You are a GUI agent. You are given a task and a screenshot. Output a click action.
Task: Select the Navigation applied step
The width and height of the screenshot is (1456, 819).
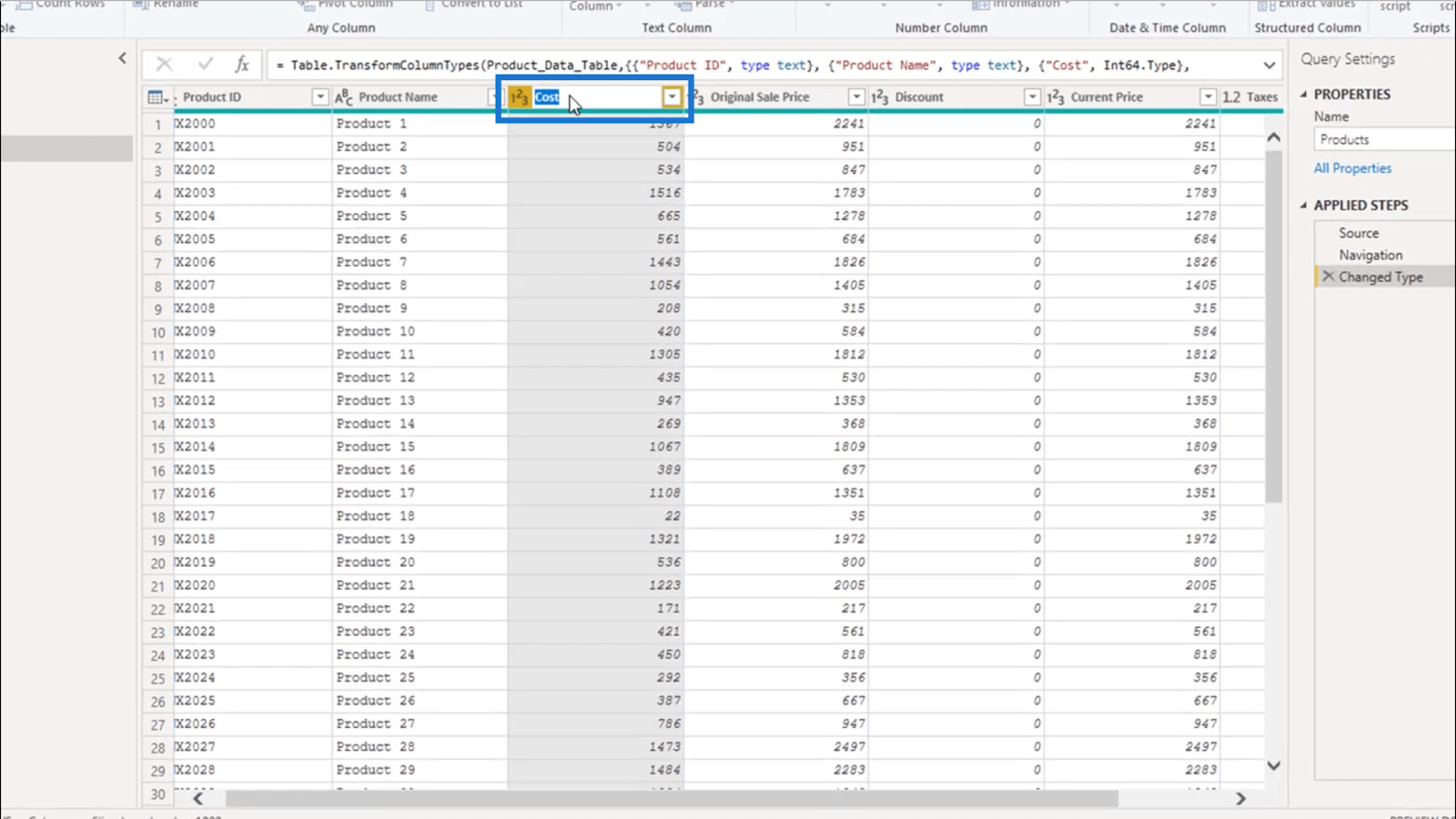[x=1370, y=255]
